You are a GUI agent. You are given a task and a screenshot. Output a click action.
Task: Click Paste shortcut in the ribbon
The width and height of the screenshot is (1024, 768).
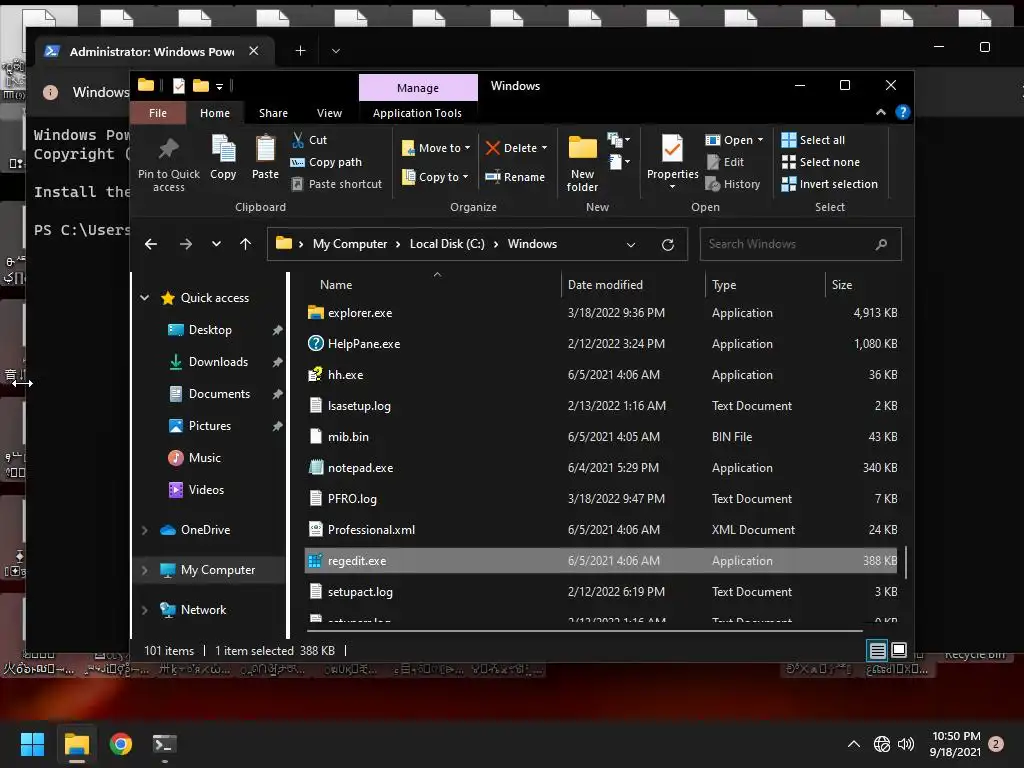click(x=337, y=184)
